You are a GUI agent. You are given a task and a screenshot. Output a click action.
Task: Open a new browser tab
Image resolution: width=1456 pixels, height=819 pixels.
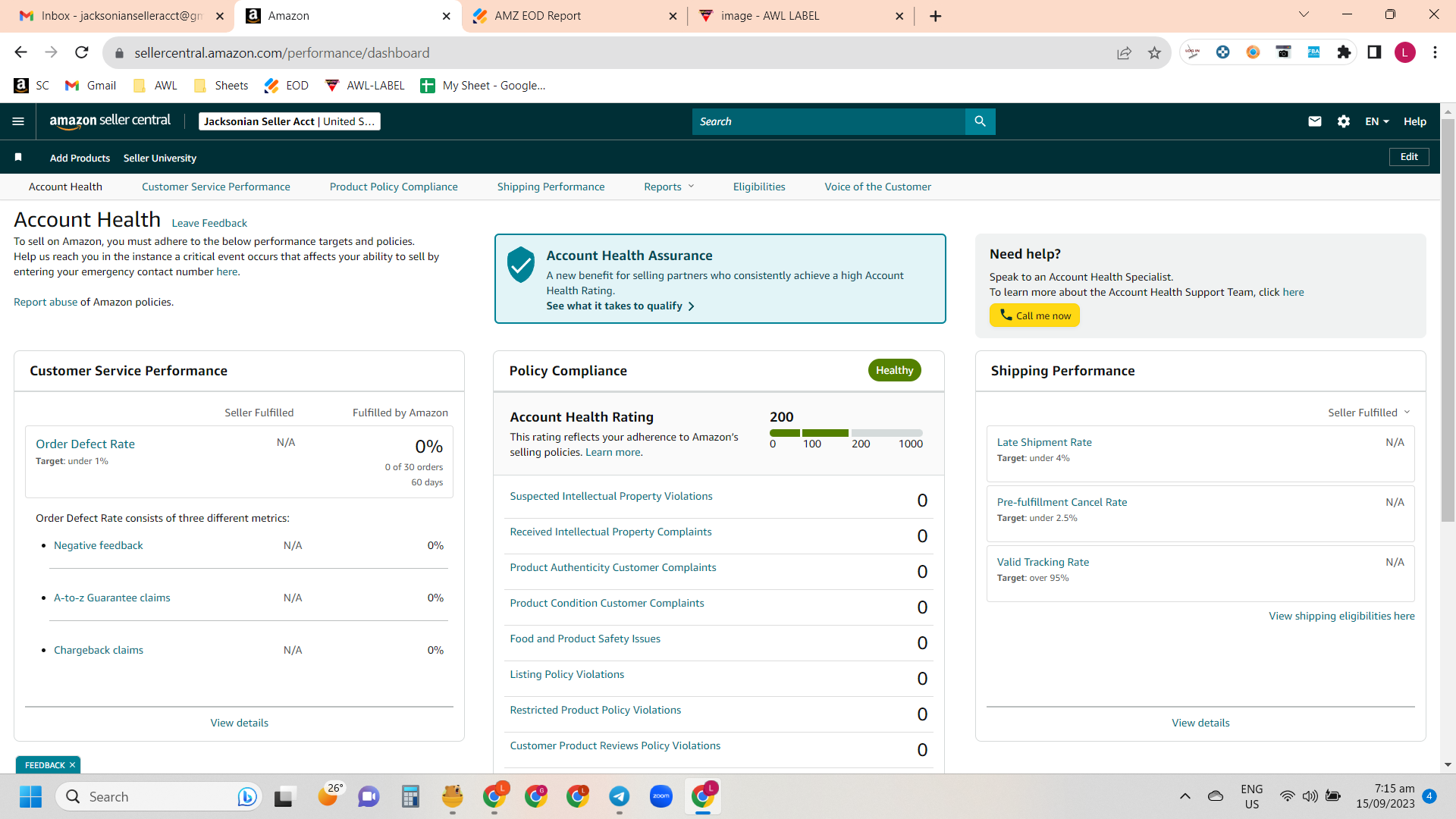tap(936, 16)
